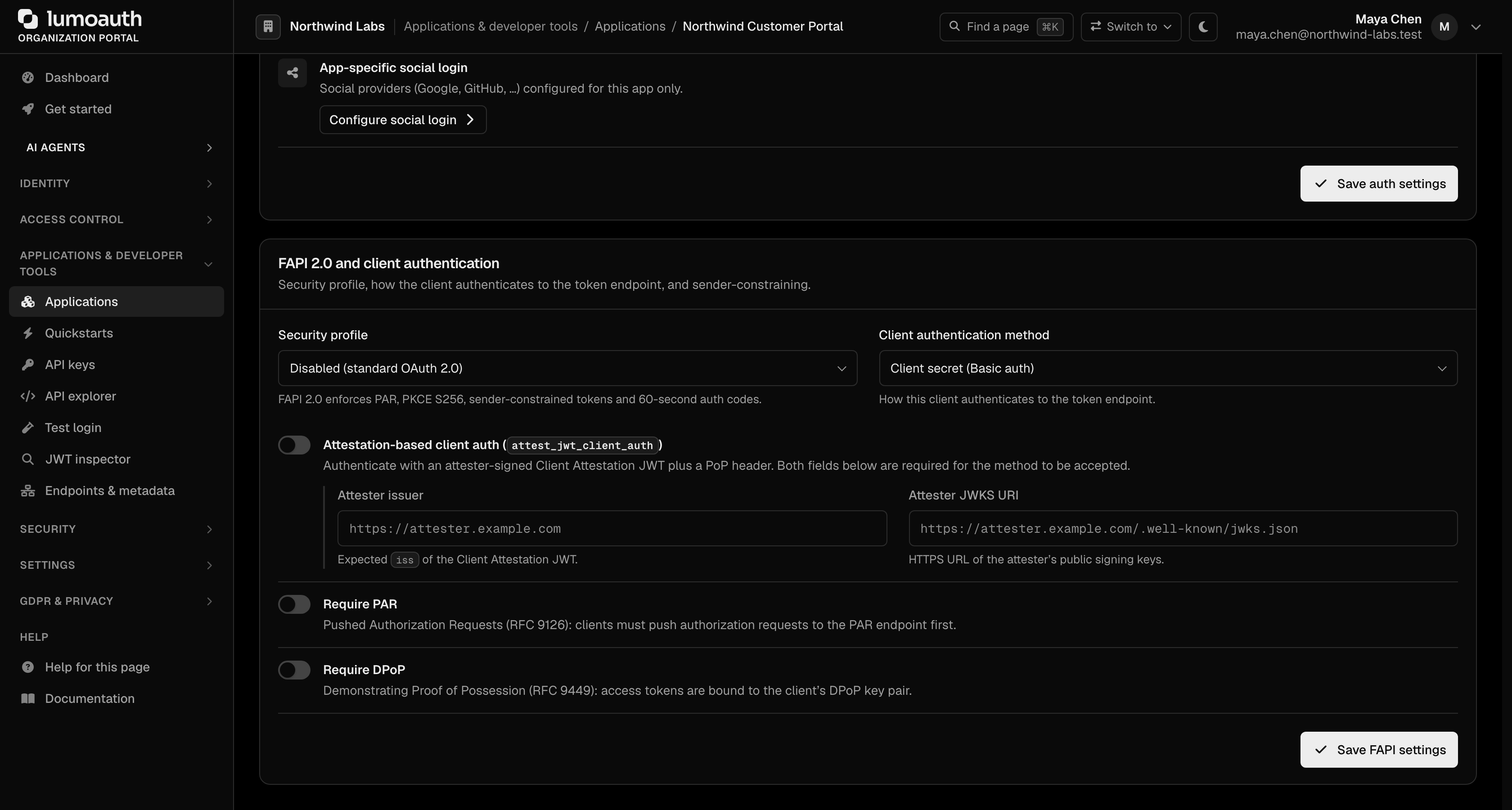The height and width of the screenshot is (810, 1512).
Task: Click the Documentation book icon
Action: pos(27,698)
